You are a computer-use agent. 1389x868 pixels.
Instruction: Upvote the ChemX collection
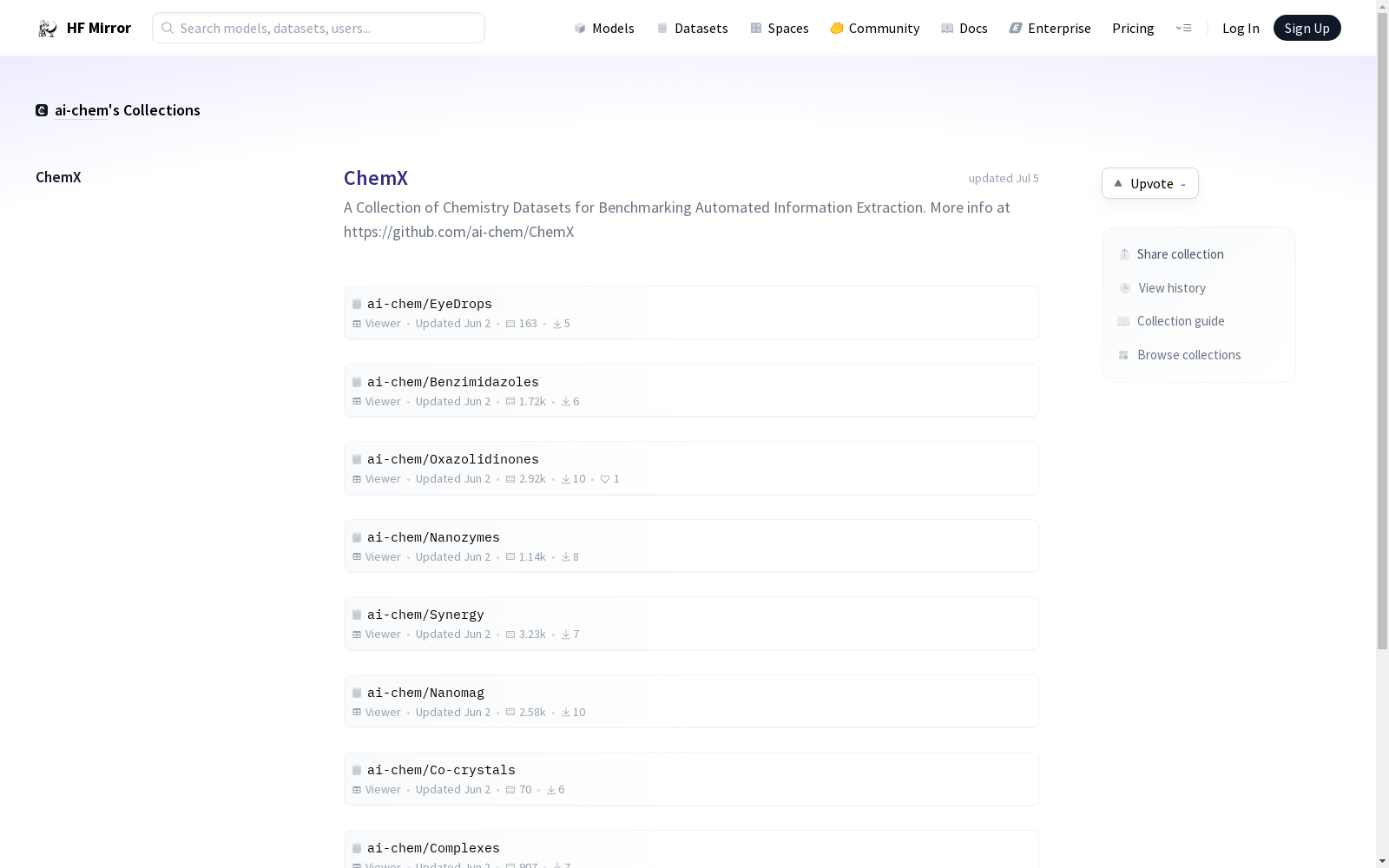[1150, 183]
